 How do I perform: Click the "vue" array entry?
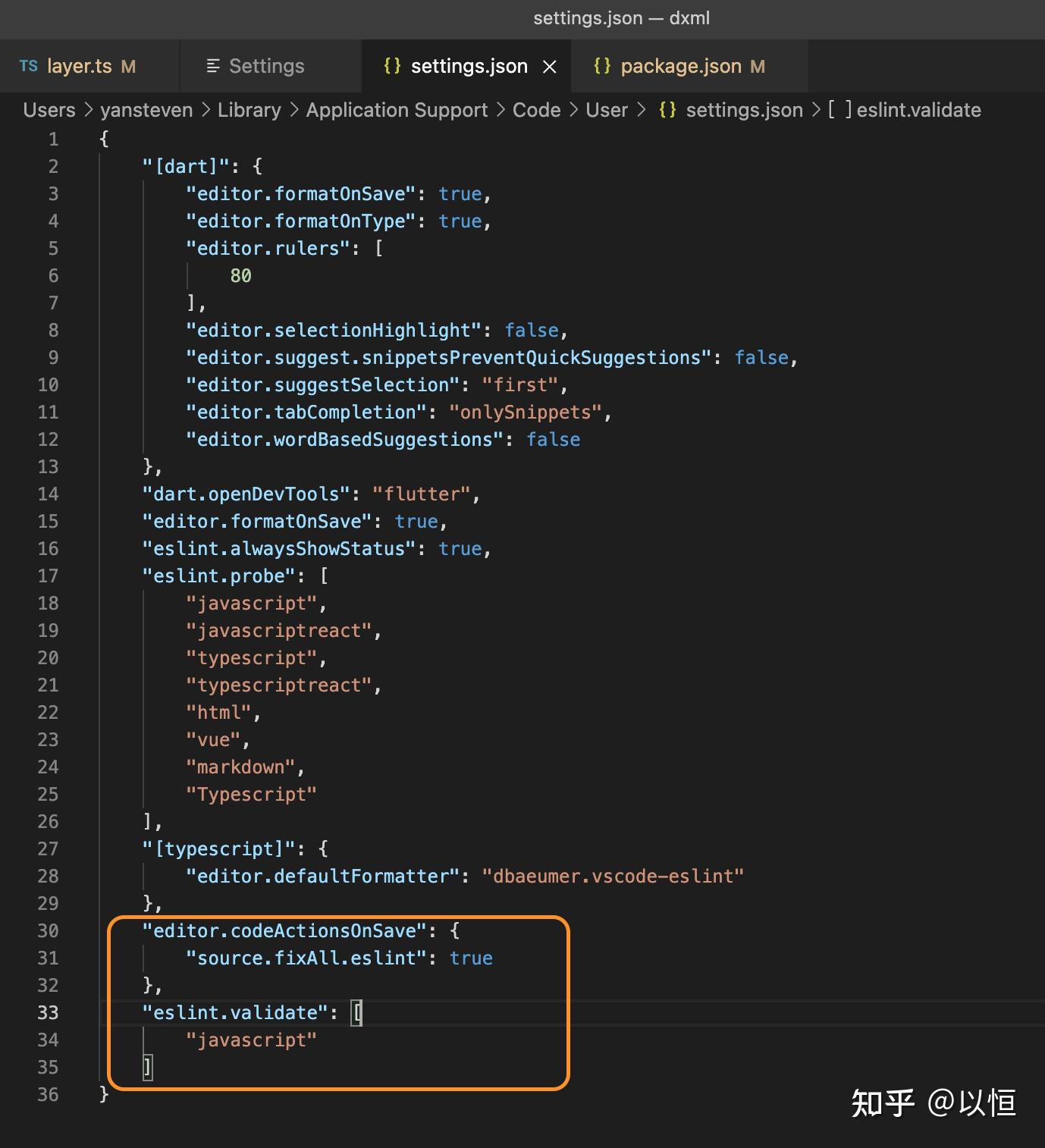click(213, 739)
